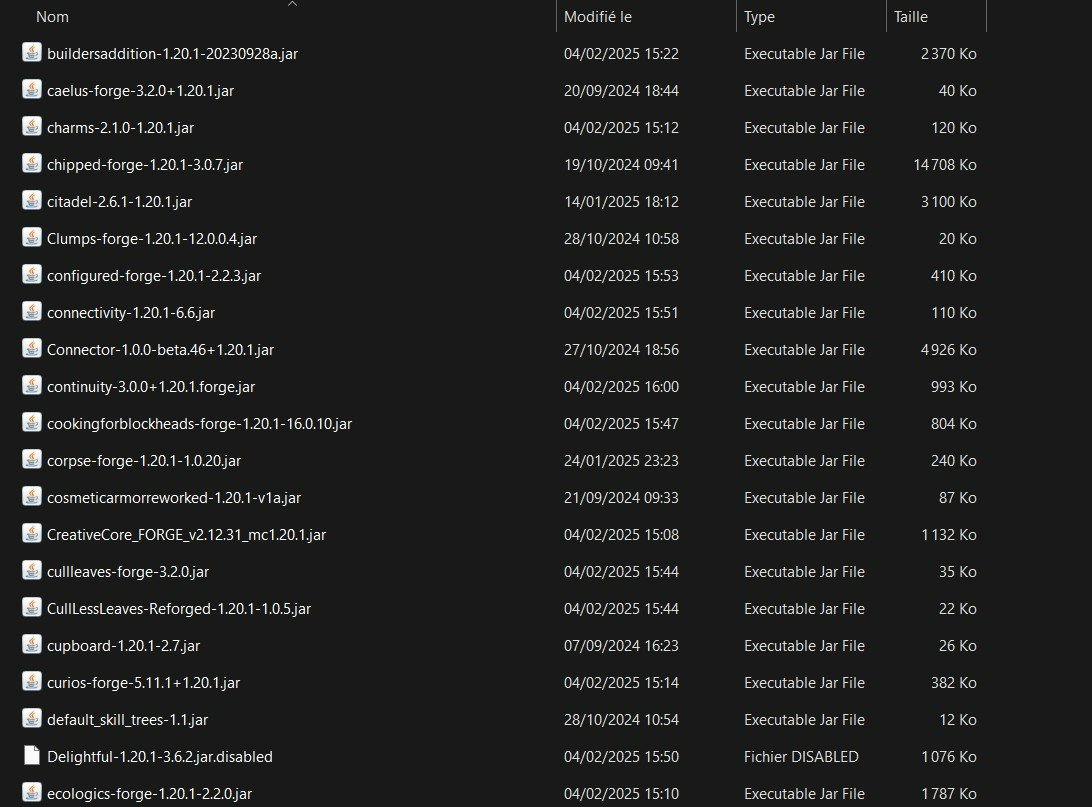This screenshot has height=807, width=1092.
Task: Click the jar icon of buildersaddition-1.20.1-20230928a.jar
Action: click(x=31, y=53)
